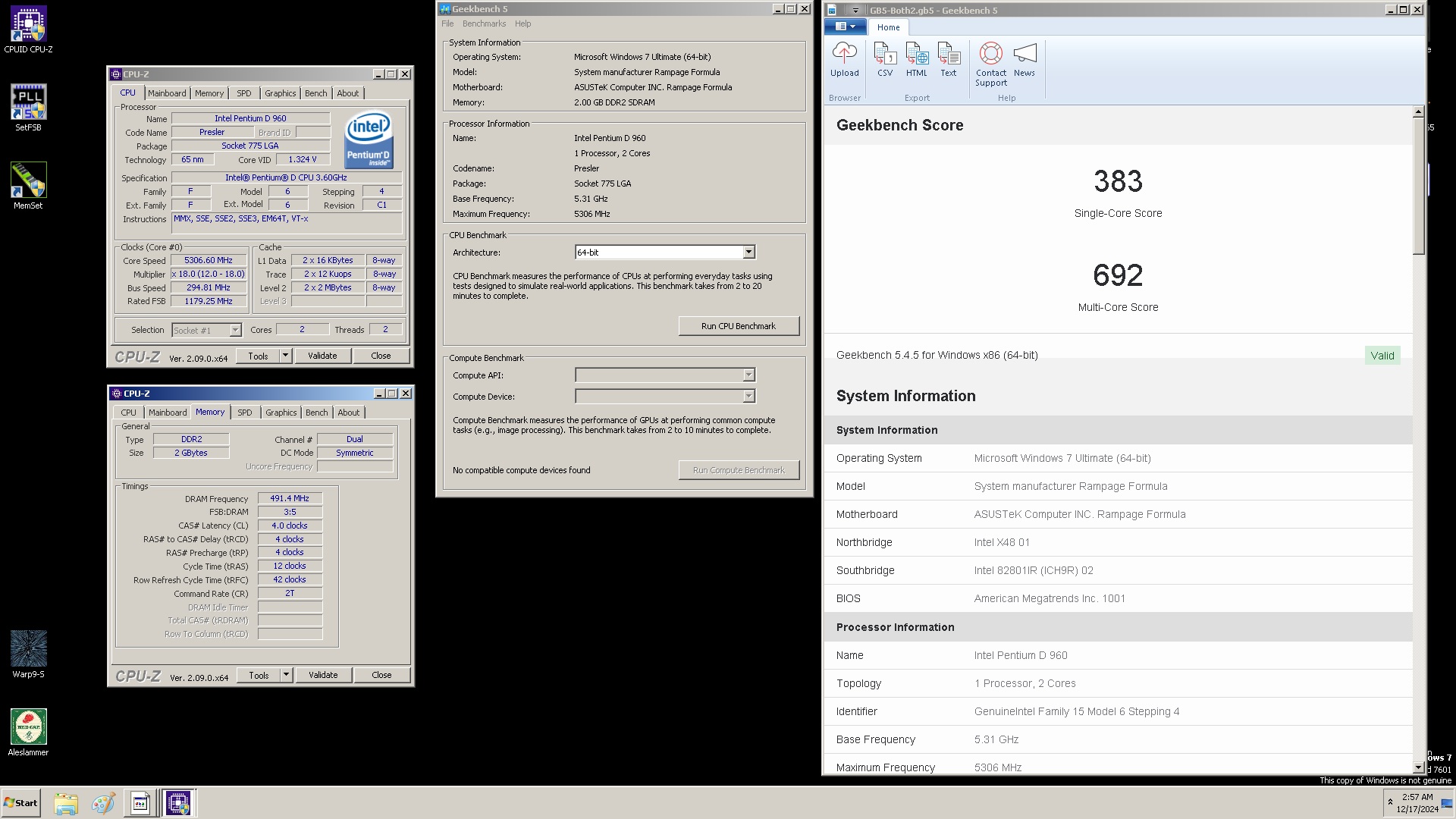Switch to Mainboard tab in upper CPU-Z window
Screen dimensions: 1456x819
coord(167,93)
